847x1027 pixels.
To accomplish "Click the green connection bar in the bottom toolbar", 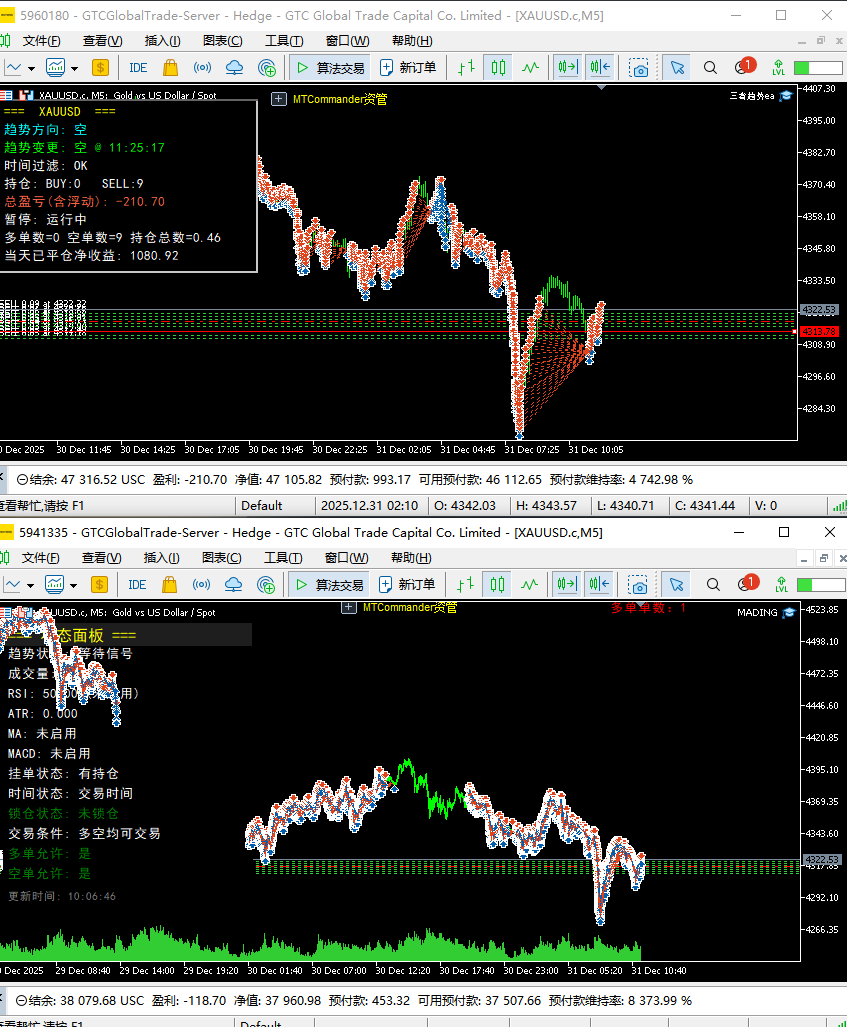I will [x=821, y=584].
